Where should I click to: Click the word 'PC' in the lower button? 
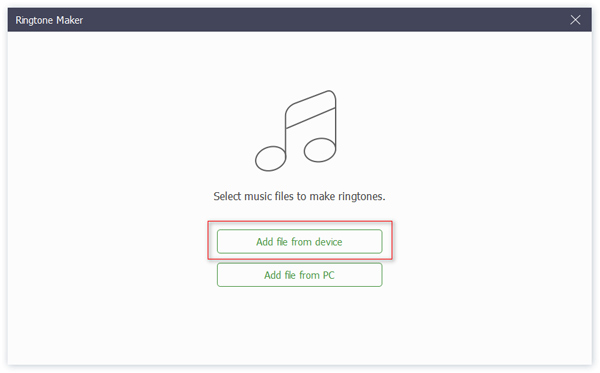[328, 275]
